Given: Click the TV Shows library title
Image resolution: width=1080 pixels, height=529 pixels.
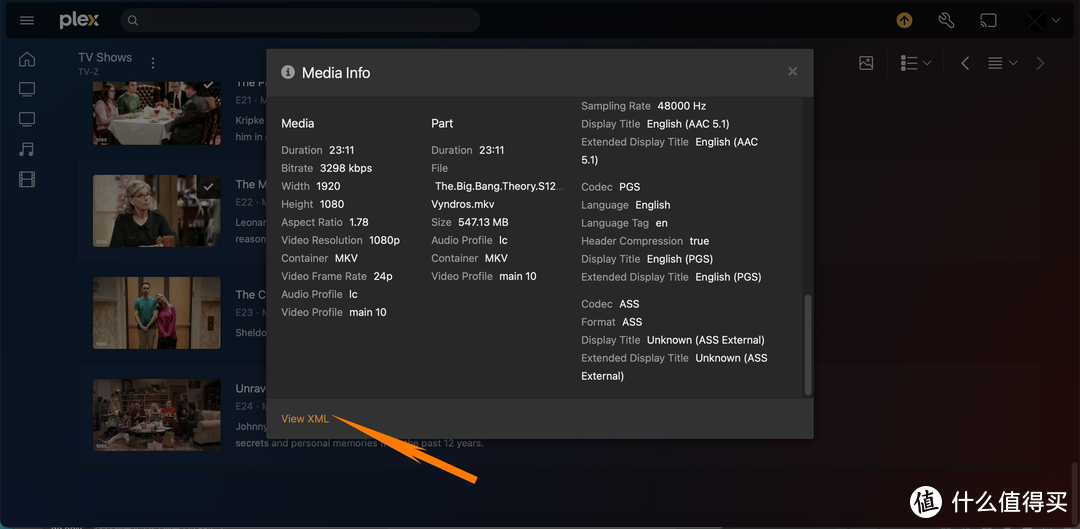Looking at the screenshot, I should (105, 57).
